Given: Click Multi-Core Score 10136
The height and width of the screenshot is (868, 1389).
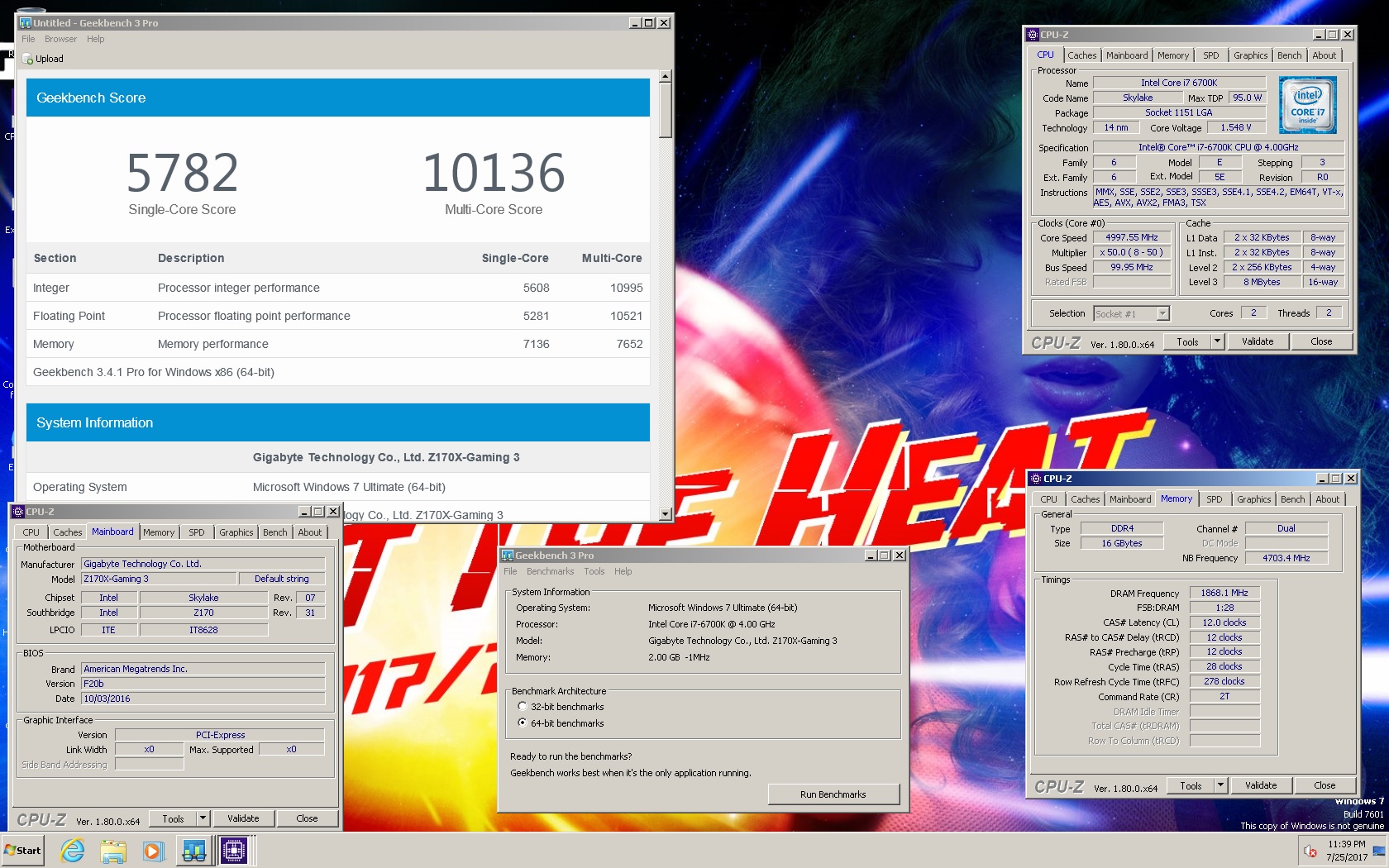Looking at the screenshot, I should pyautogui.click(x=494, y=173).
